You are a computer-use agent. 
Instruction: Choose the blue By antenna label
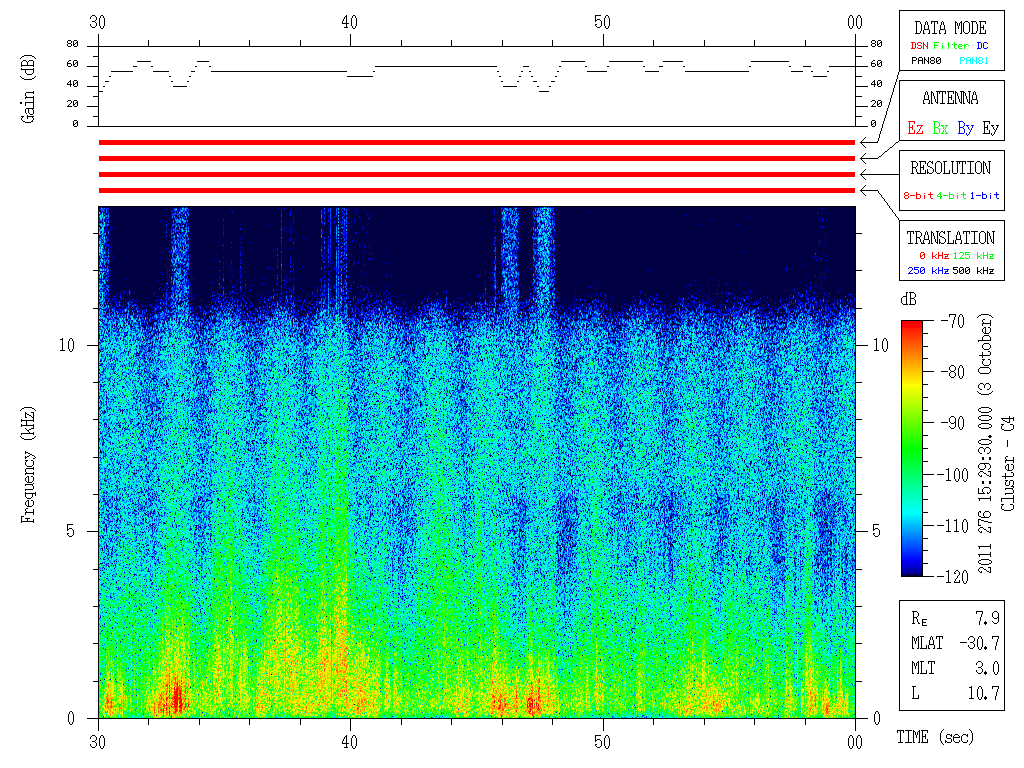(965, 129)
